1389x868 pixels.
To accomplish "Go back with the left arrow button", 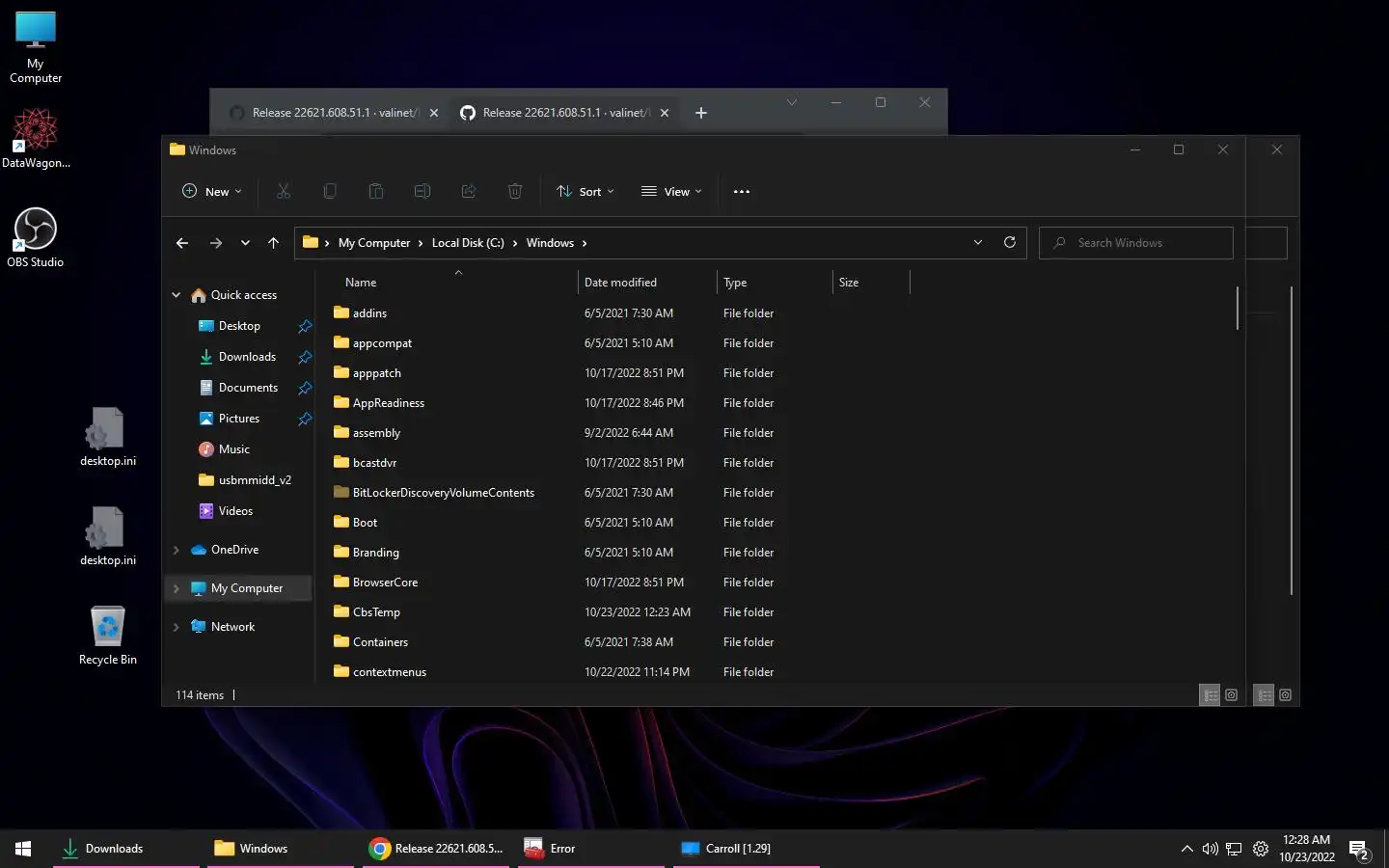I will (x=182, y=243).
